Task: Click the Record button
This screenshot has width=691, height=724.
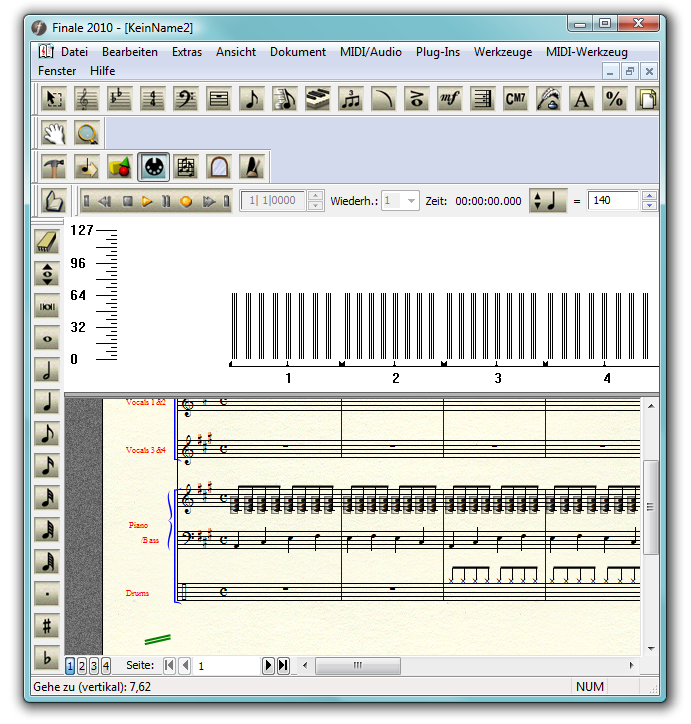Action: click(186, 201)
